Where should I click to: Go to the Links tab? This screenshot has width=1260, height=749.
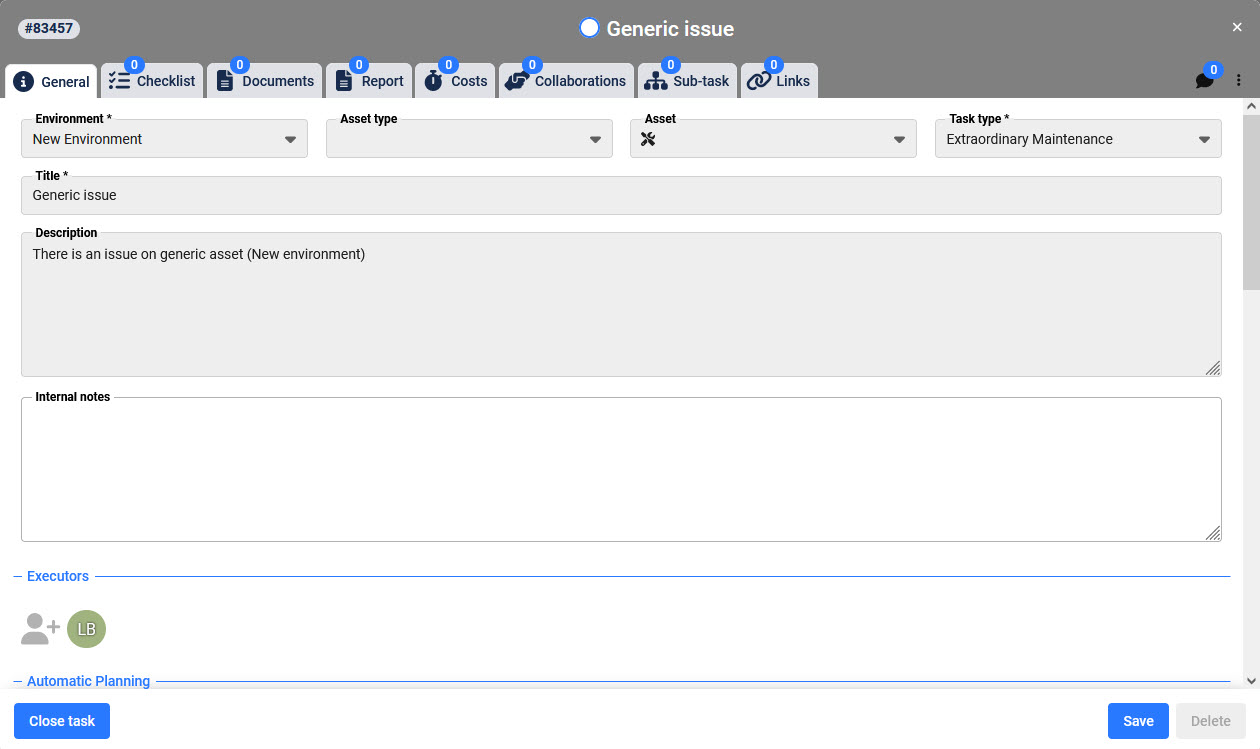[779, 81]
